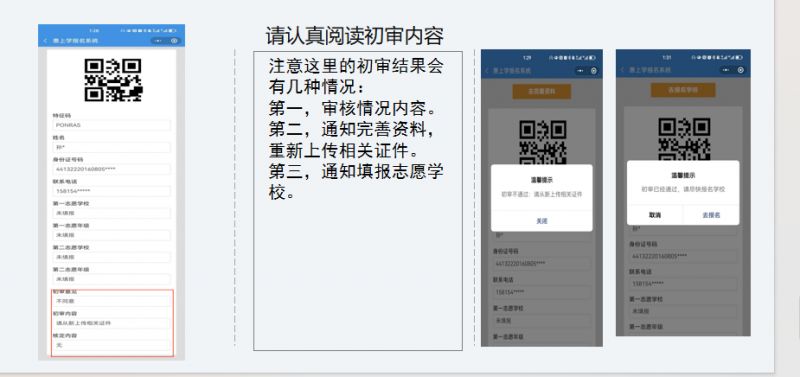Click message 初审已经通过，请尽快报名学校
Viewport: 800px width, 377px height.
pos(683,189)
